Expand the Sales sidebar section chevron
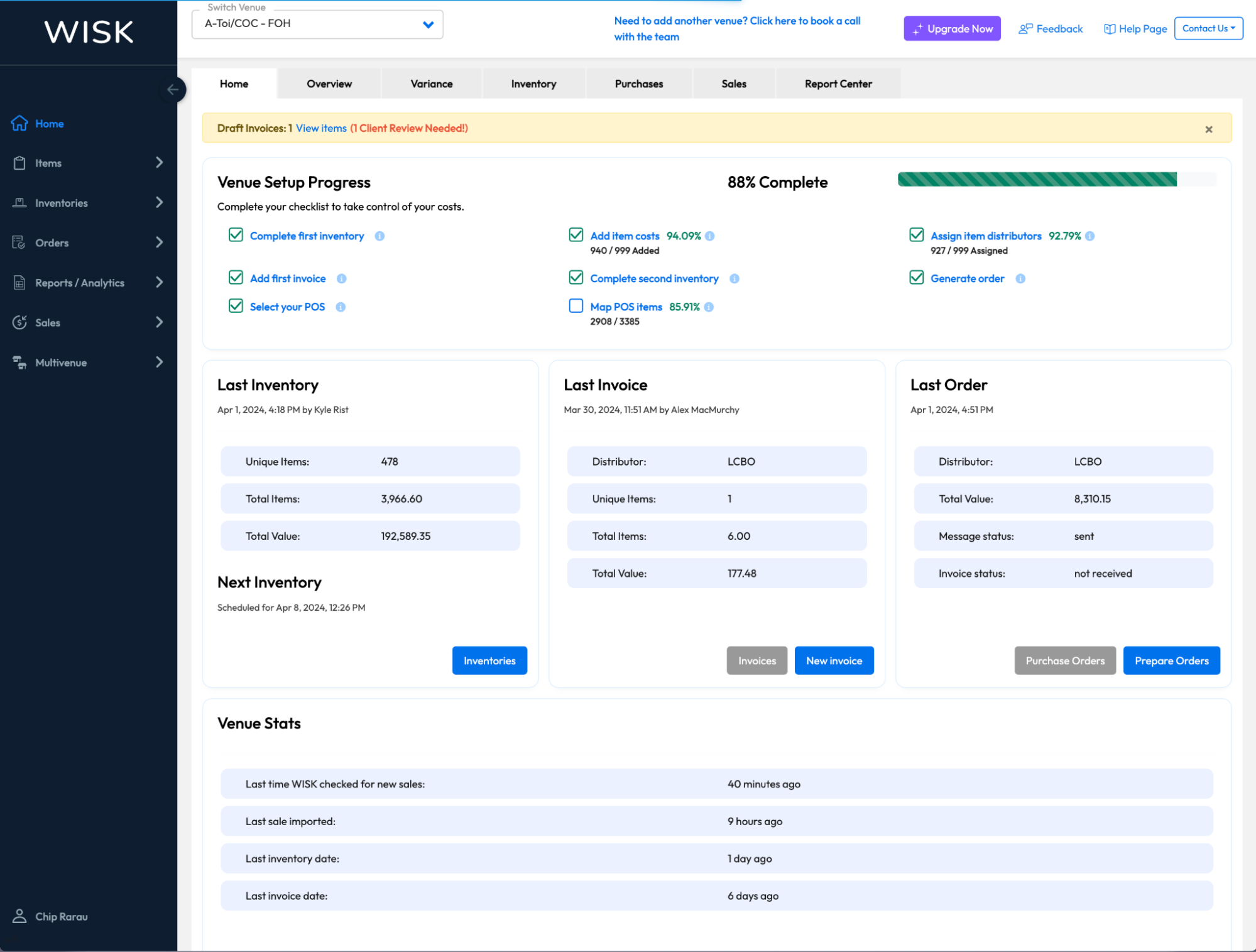Screen dimensions: 1256x952 pos(160,322)
